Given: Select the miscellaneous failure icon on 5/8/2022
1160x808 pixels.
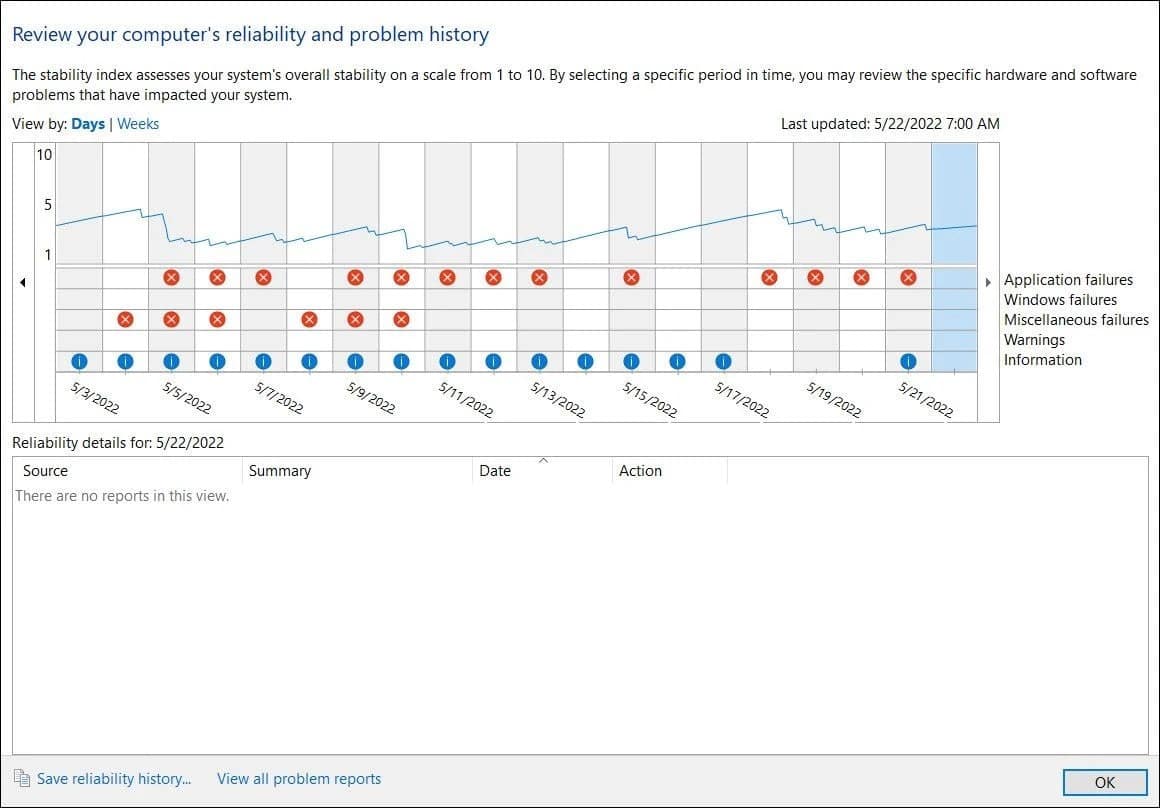Looking at the screenshot, I should [x=309, y=320].
